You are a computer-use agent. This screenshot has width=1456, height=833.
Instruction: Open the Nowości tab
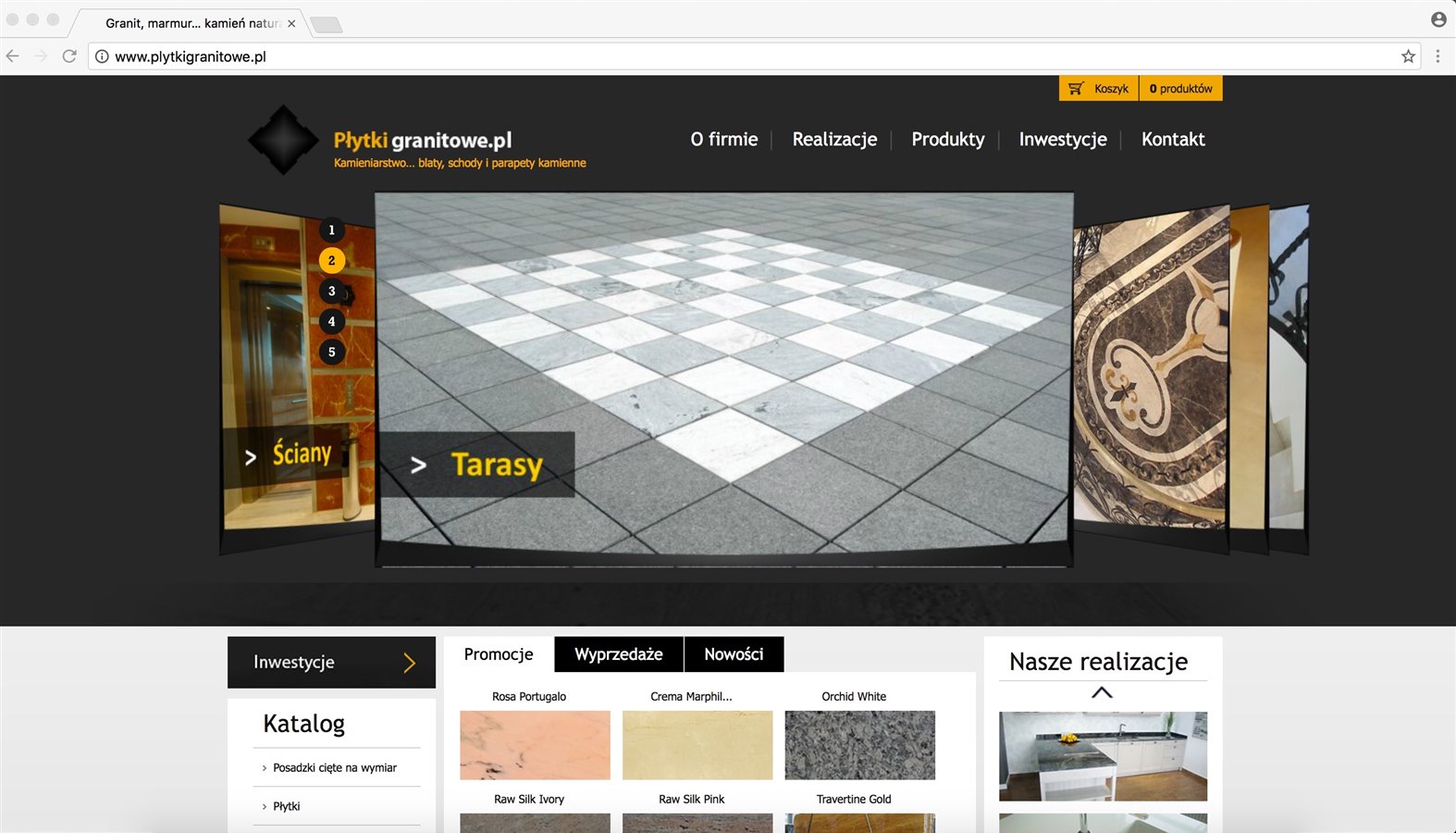(x=734, y=654)
